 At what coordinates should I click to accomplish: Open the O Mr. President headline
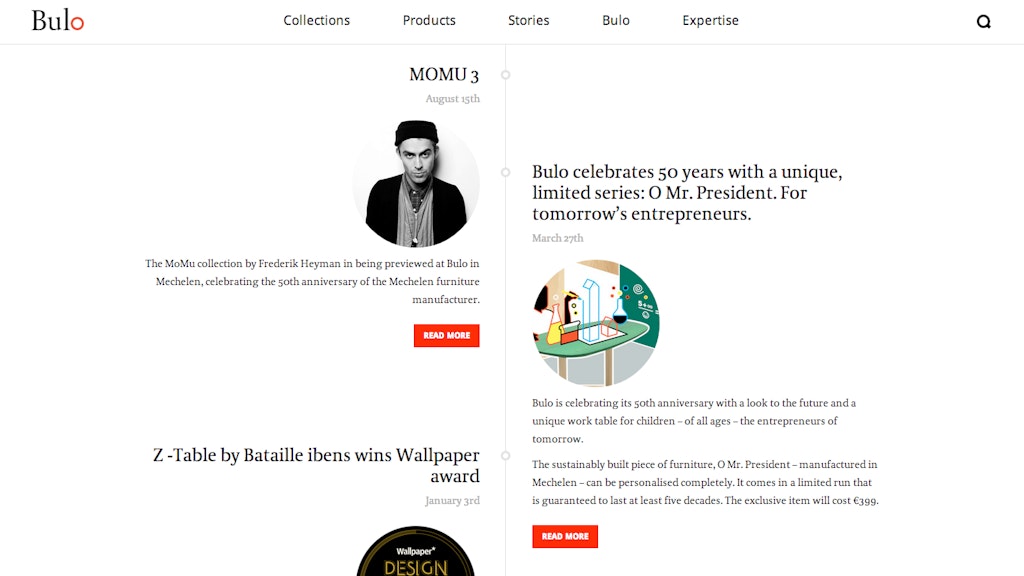click(x=687, y=193)
